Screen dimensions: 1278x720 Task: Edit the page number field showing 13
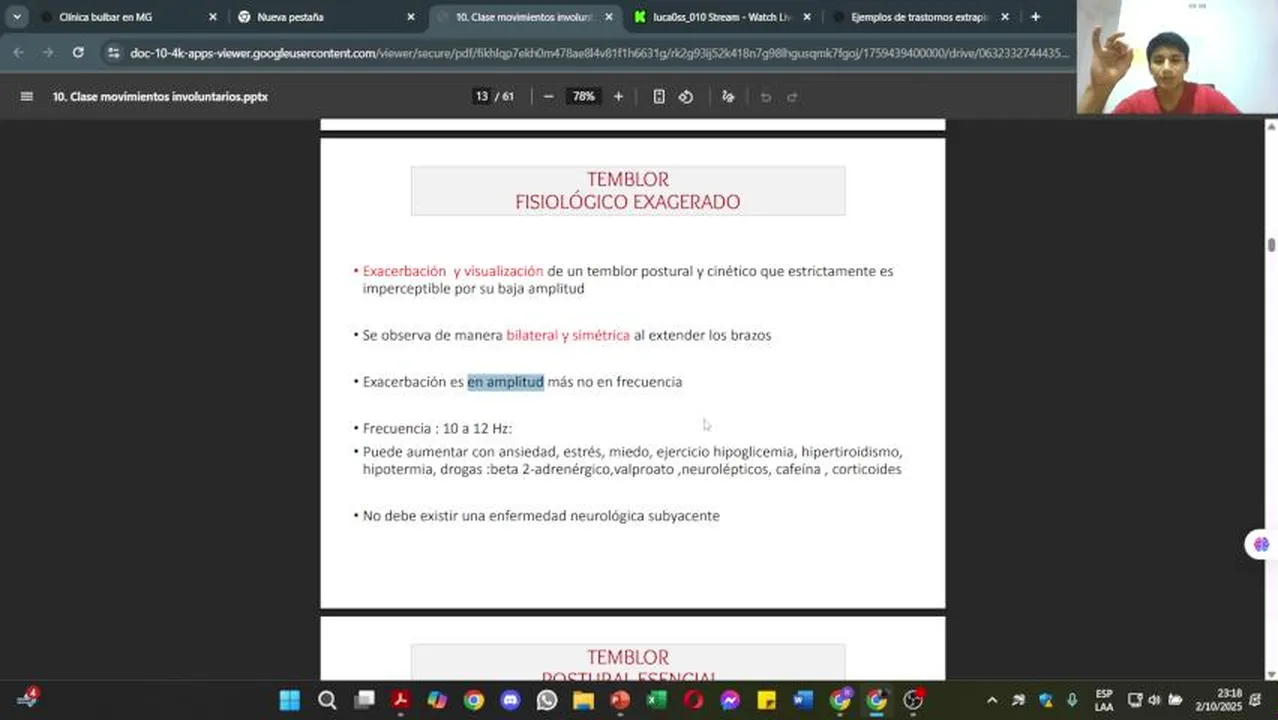482,97
